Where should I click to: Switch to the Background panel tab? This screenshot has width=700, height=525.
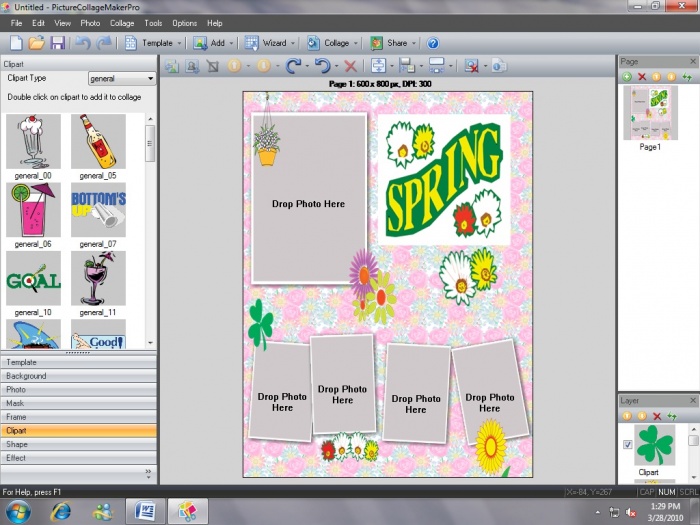78,376
